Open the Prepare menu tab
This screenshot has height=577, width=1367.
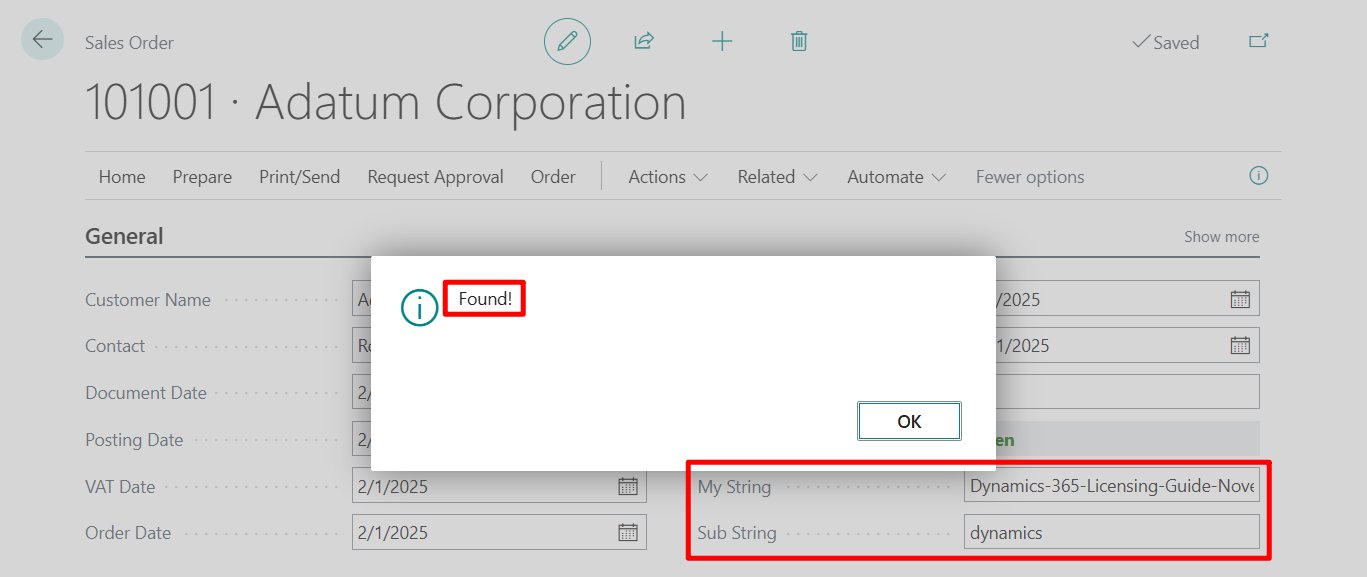point(202,177)
